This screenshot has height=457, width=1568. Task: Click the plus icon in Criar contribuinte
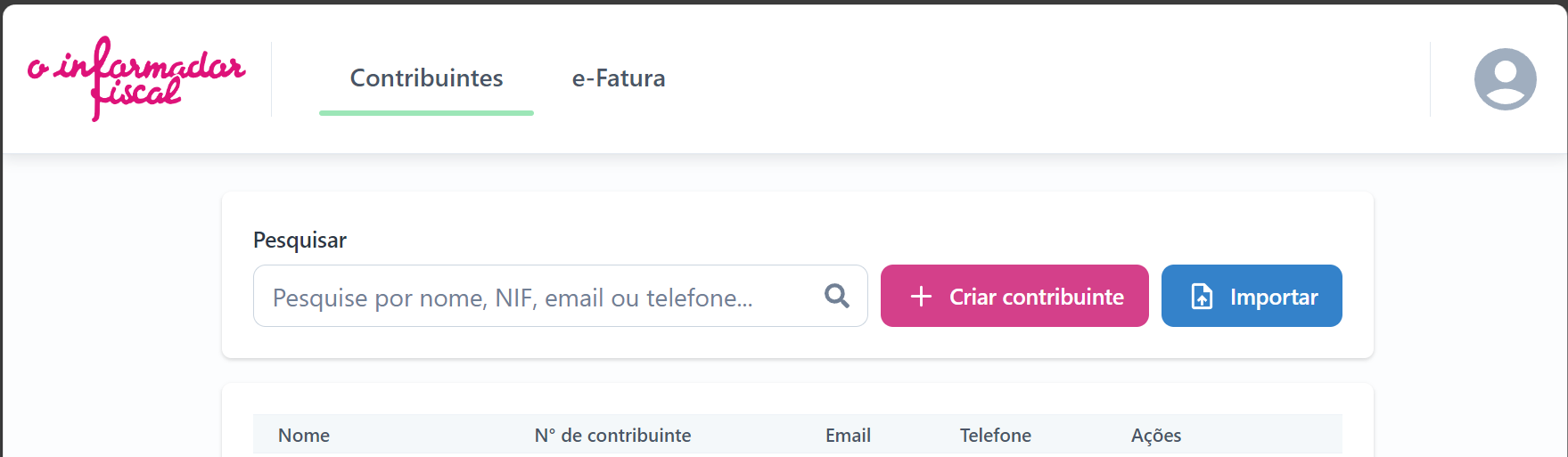pyautogui.click(x=921, y=297)
